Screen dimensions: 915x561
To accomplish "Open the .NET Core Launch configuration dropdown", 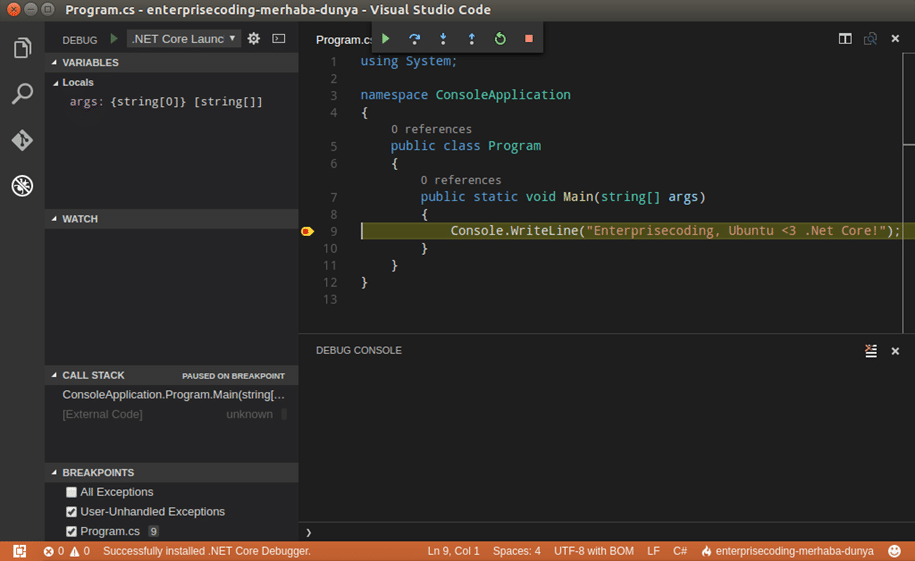I will [x=183, y=39].
